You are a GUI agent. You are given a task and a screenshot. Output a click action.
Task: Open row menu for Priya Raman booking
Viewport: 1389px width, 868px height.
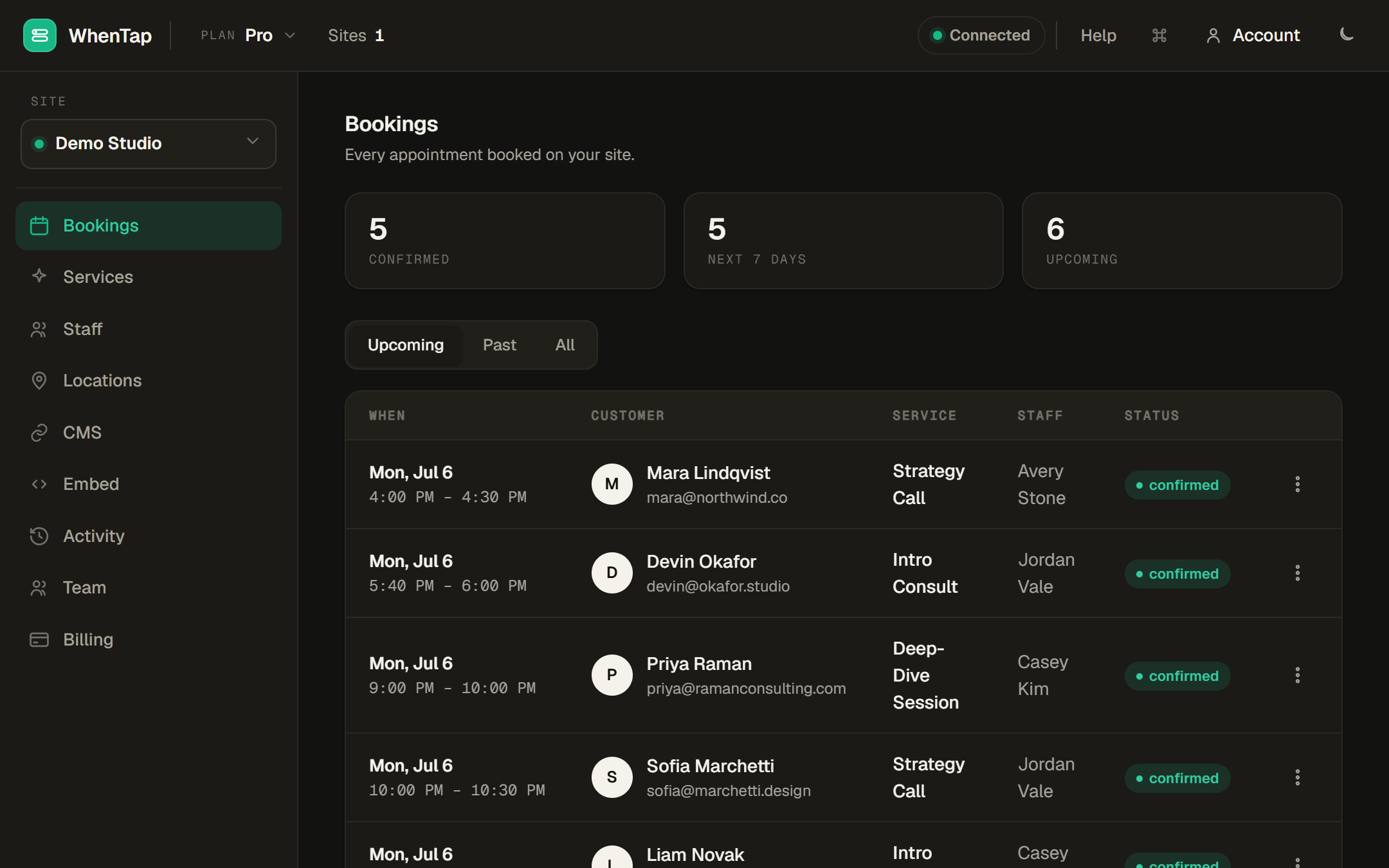click(1298, 675)
